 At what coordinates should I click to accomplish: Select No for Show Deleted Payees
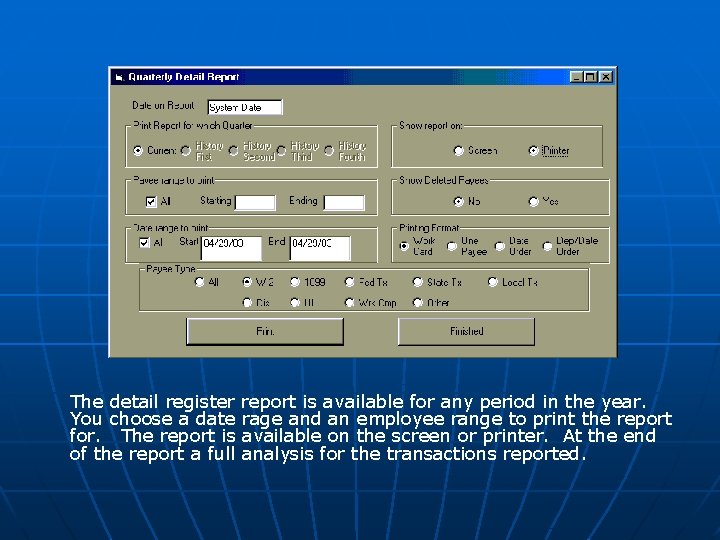coord(458,202)
